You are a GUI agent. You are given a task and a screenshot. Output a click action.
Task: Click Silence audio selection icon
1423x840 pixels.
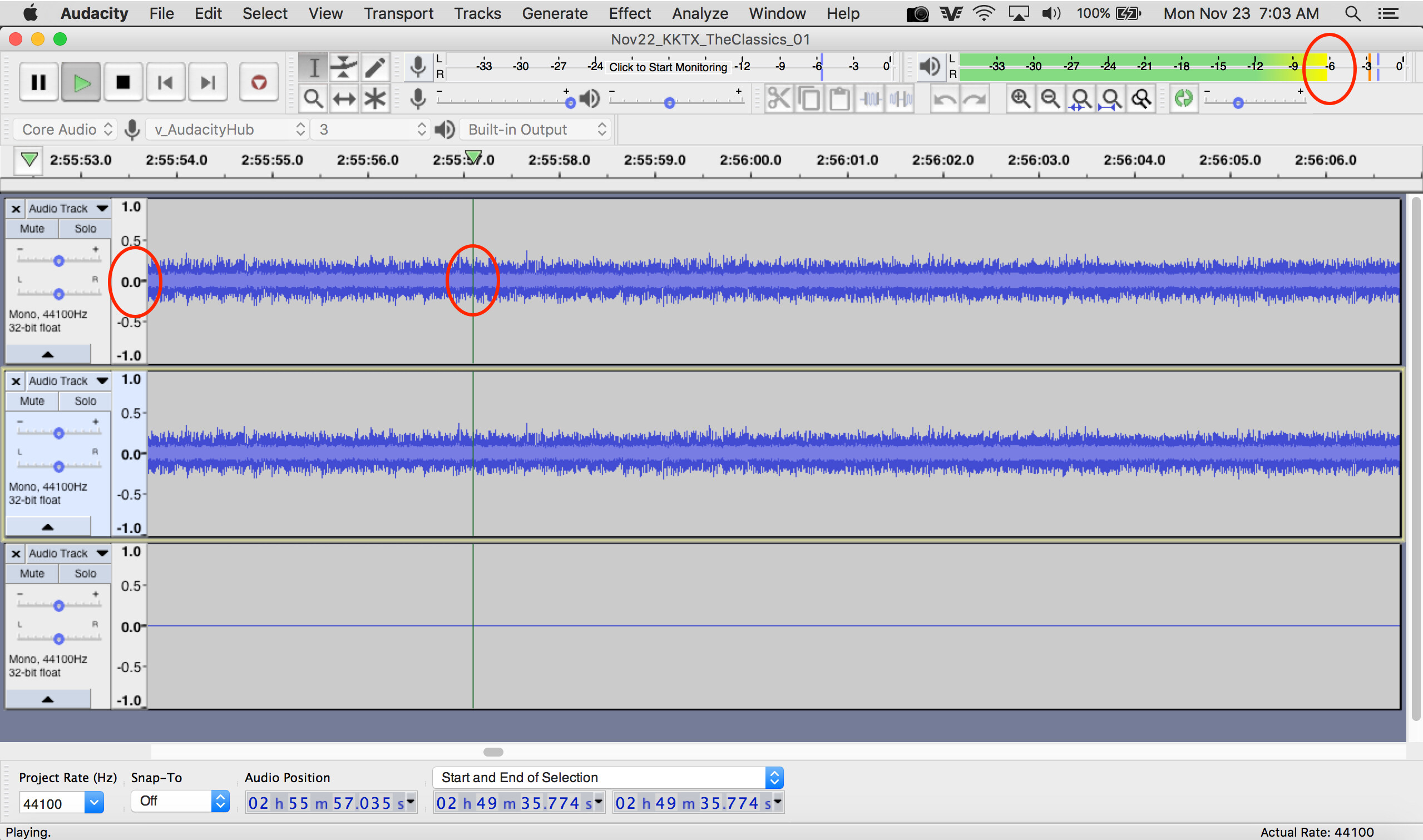[x=900, y=99]
